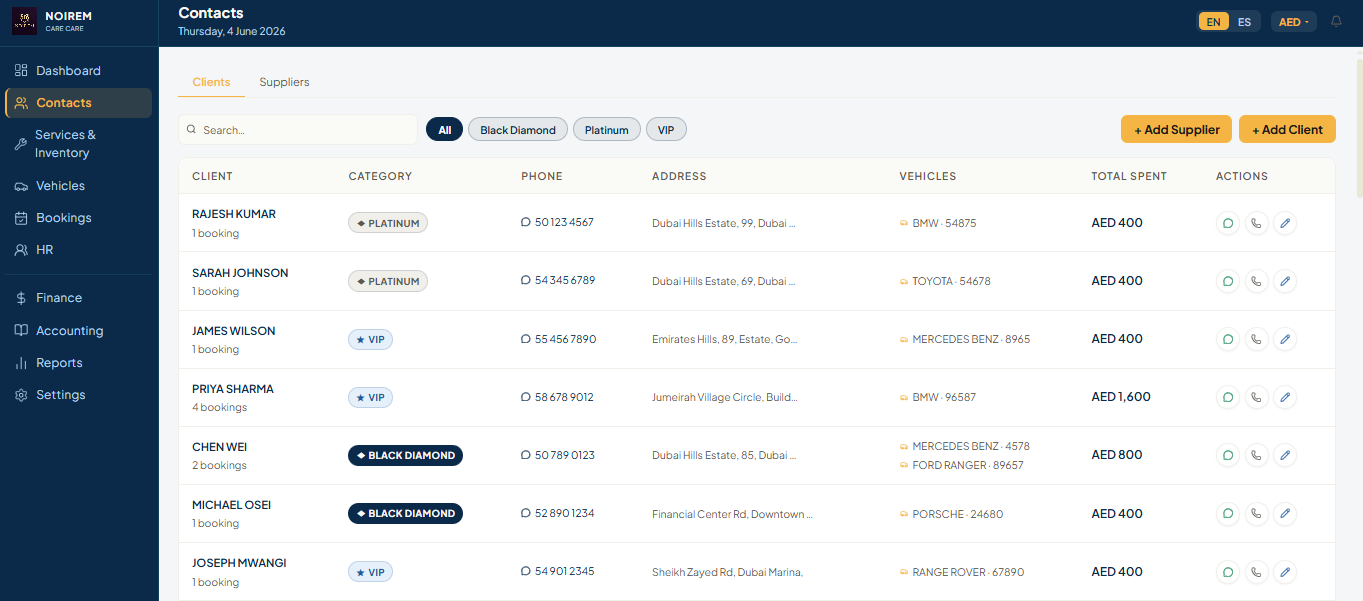Viewport: 1363px width, 601px height.
Task: Open the AED currency dropdown
Action: 1294,22
